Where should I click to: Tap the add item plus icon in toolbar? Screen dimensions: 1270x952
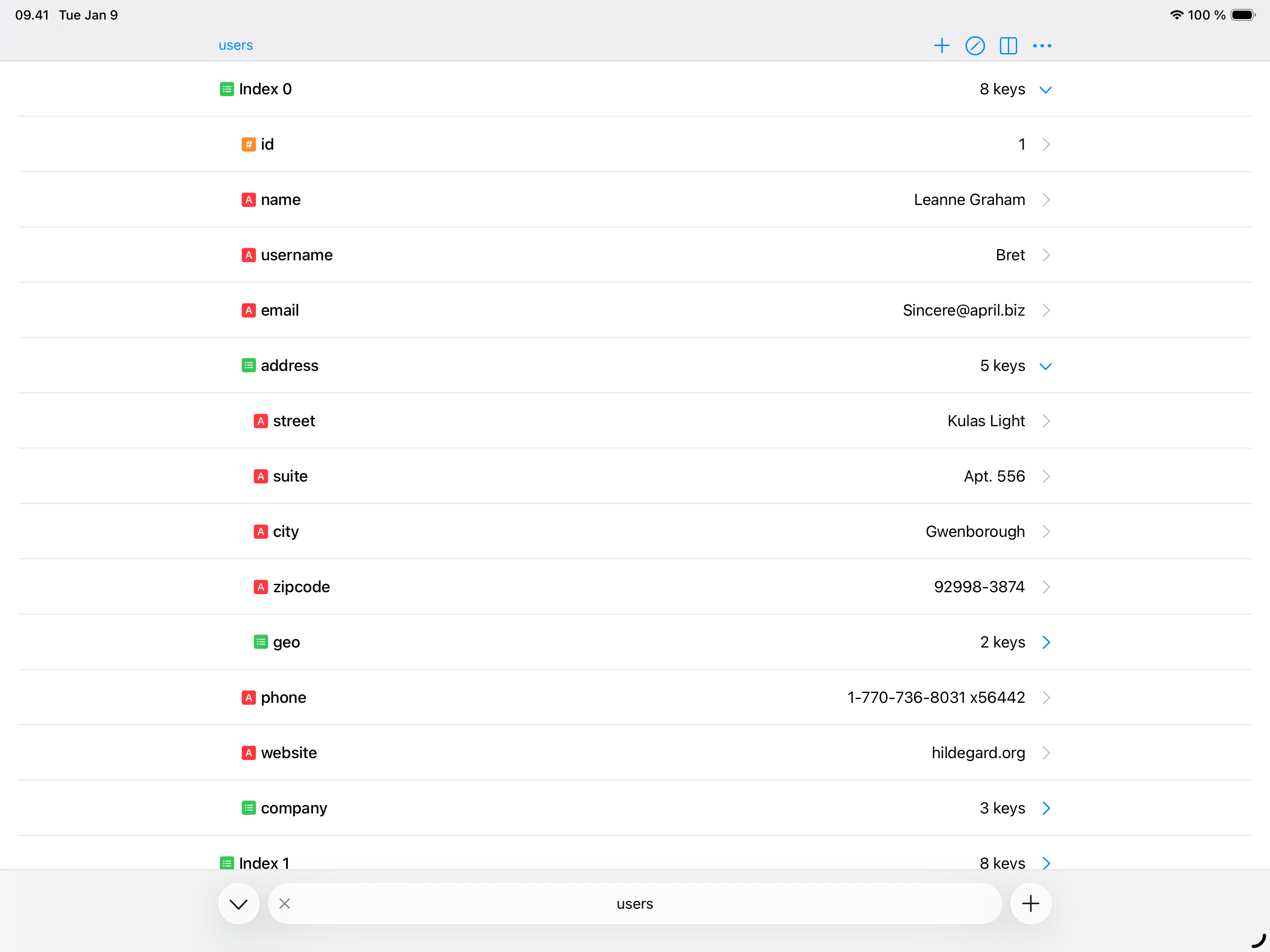click(942, 46)
